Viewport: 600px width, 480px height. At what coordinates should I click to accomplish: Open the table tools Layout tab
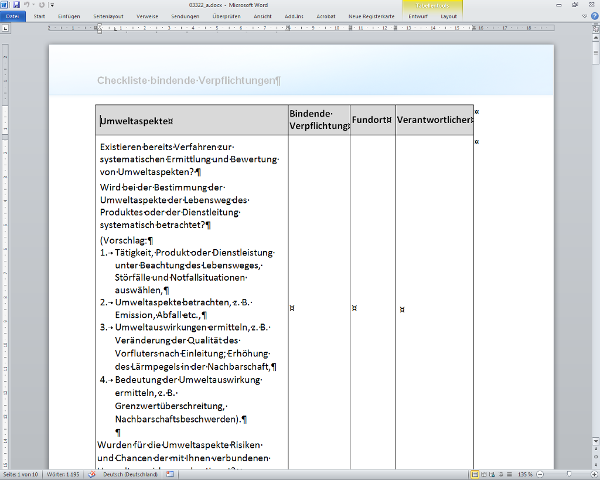[x=450, y=17]
